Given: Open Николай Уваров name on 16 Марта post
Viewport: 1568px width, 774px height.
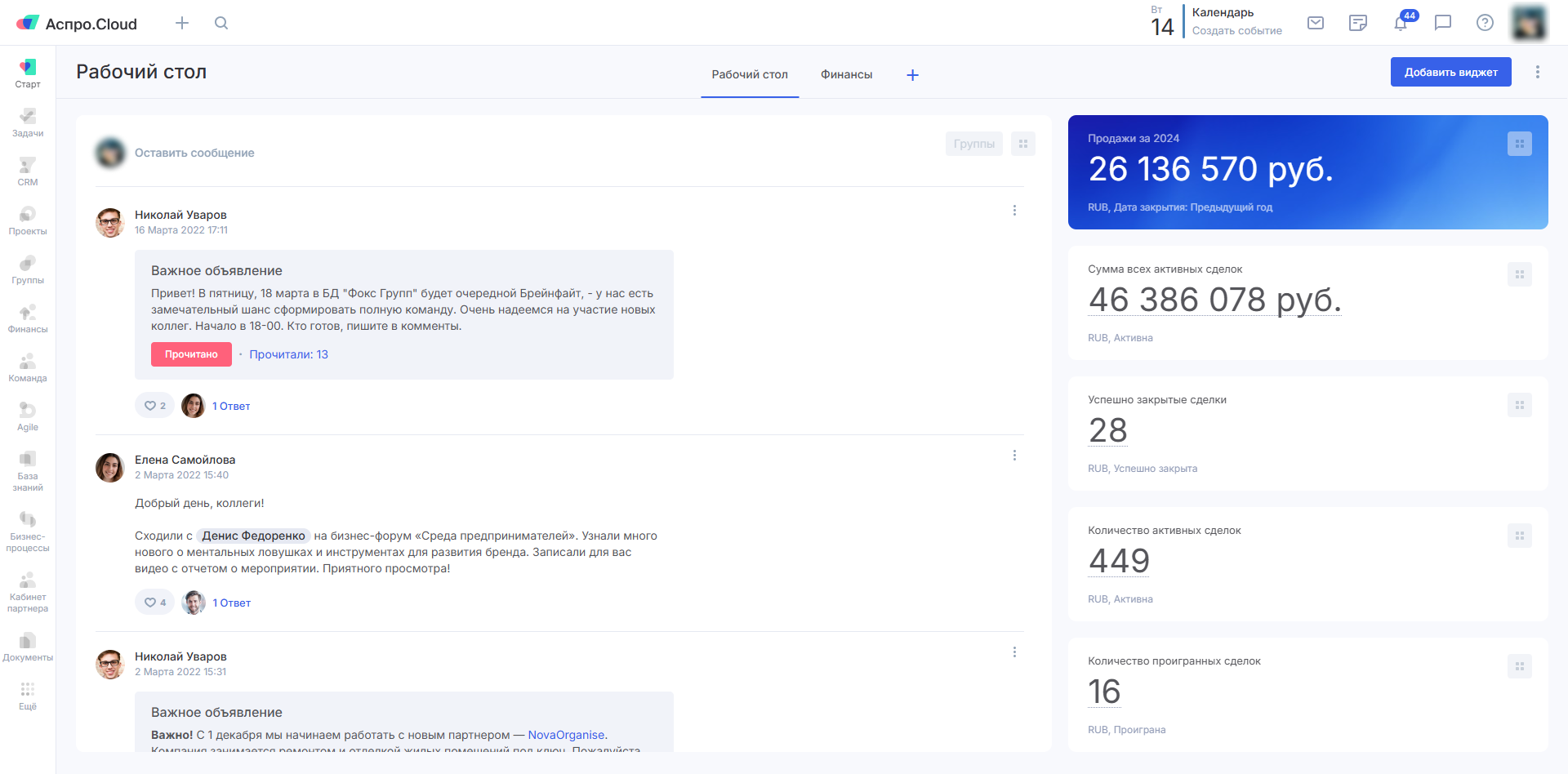Looking at the screenshot, I should click(180, 215).
